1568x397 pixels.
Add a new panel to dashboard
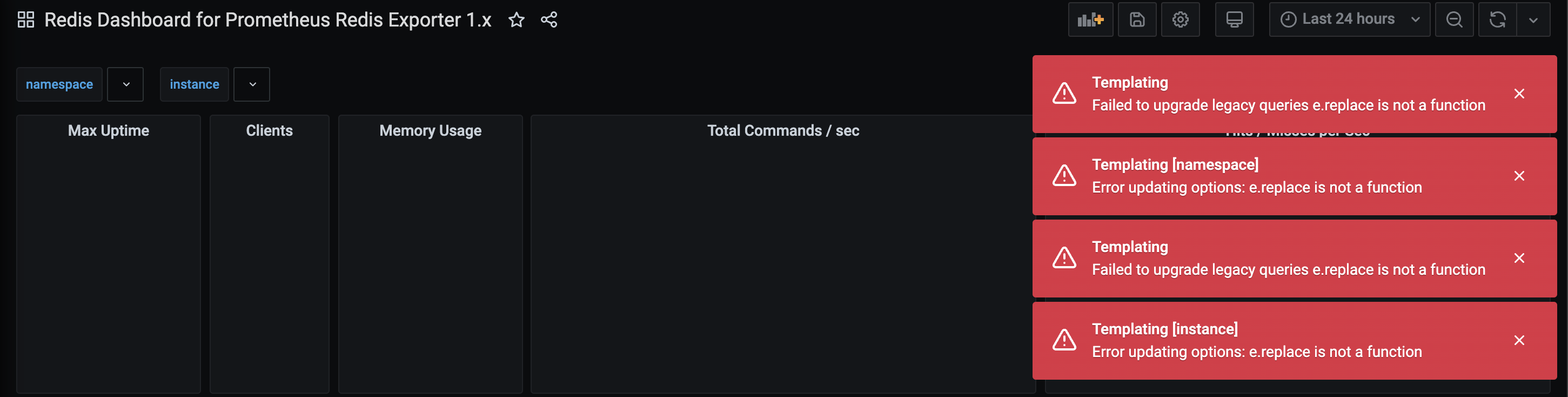coord(1090,19)
